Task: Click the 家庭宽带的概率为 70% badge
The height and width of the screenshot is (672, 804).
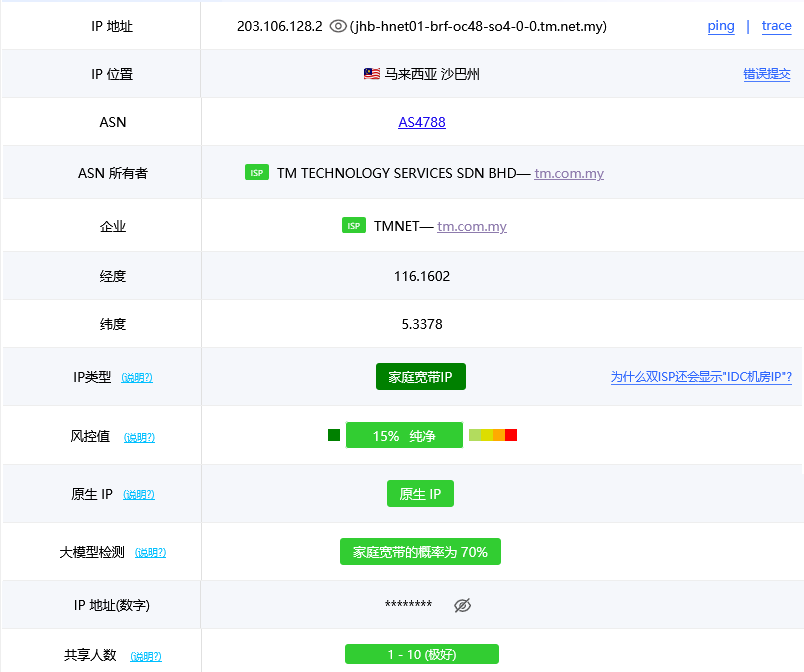Action: coord(420,552)
